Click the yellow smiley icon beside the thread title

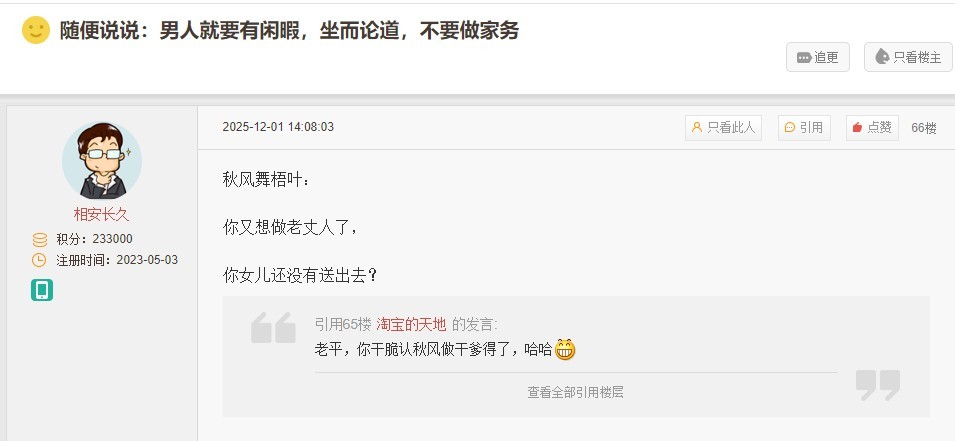[36, 30]
